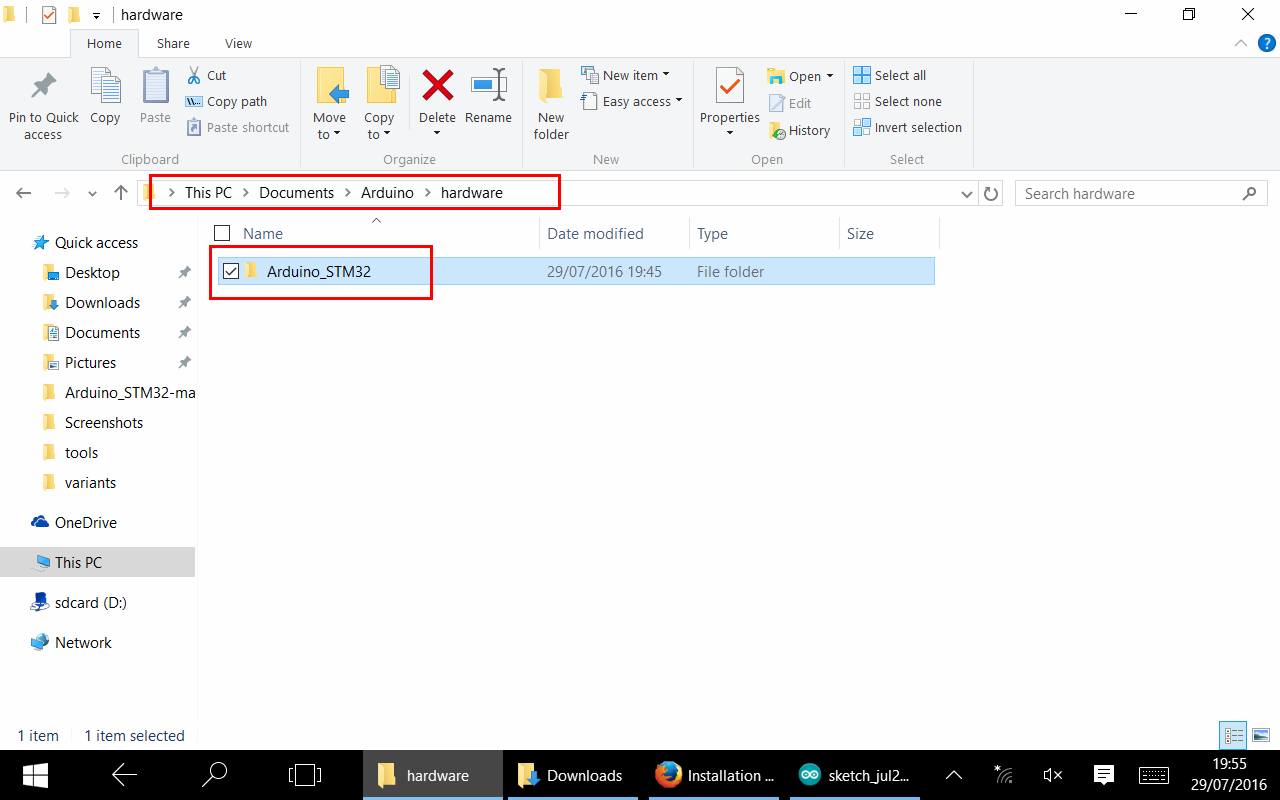Switch to the Share ribbon tab
Screen dimensions: 1280x800
click(173, 43)
